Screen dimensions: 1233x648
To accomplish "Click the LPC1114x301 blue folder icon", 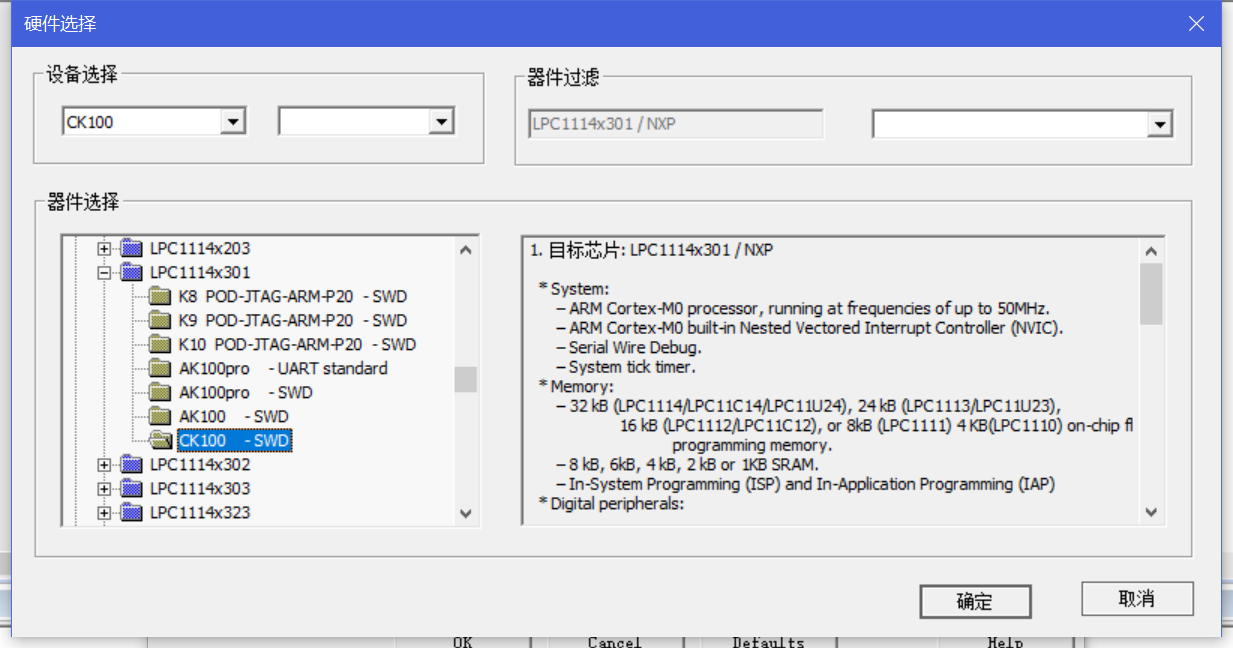I will 131,272.
